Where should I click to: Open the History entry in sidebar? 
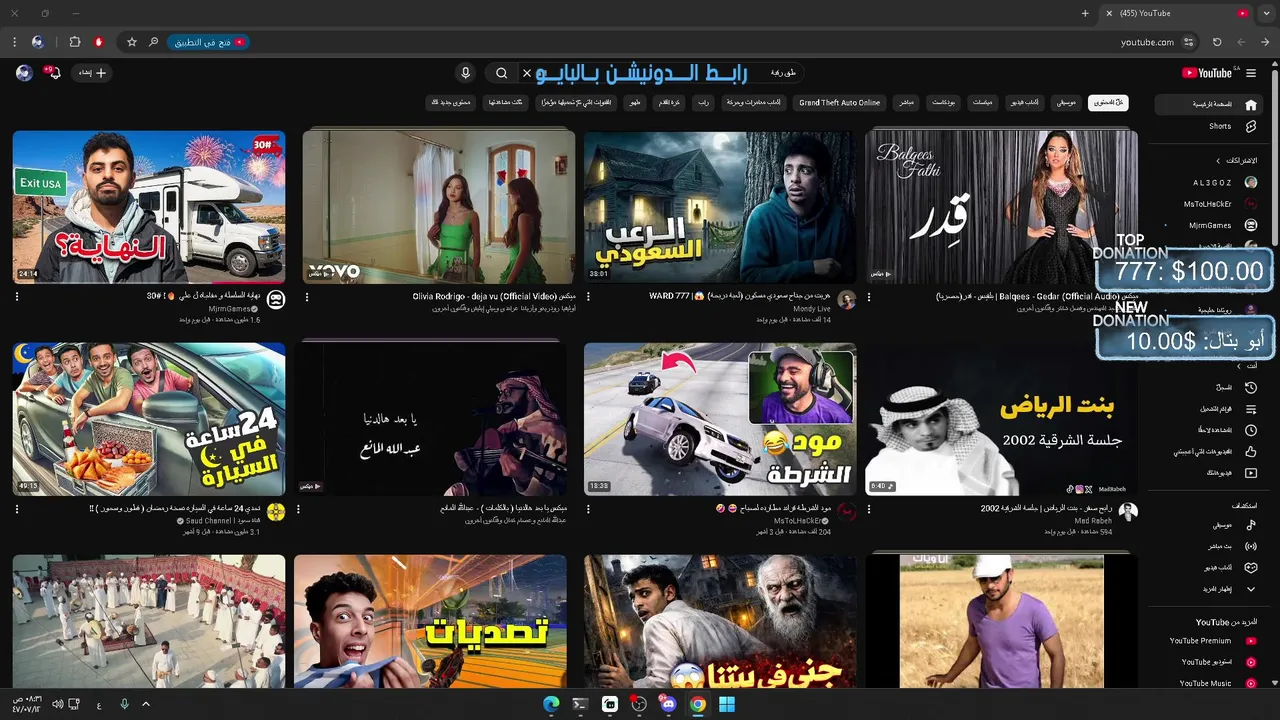pyautogui.click(x=1211, y=387)
